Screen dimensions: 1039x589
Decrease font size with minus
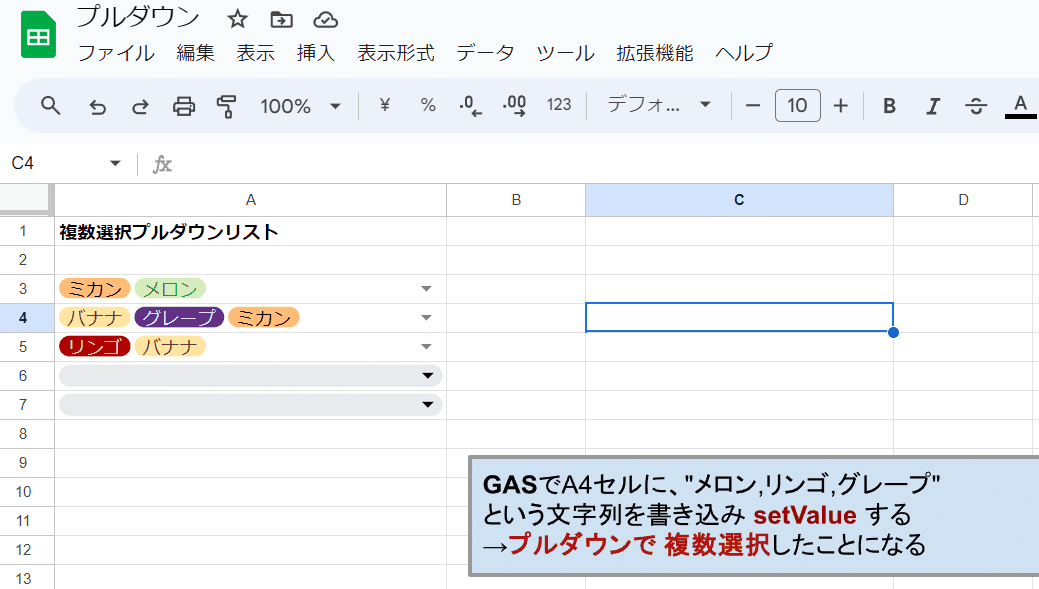753,105
